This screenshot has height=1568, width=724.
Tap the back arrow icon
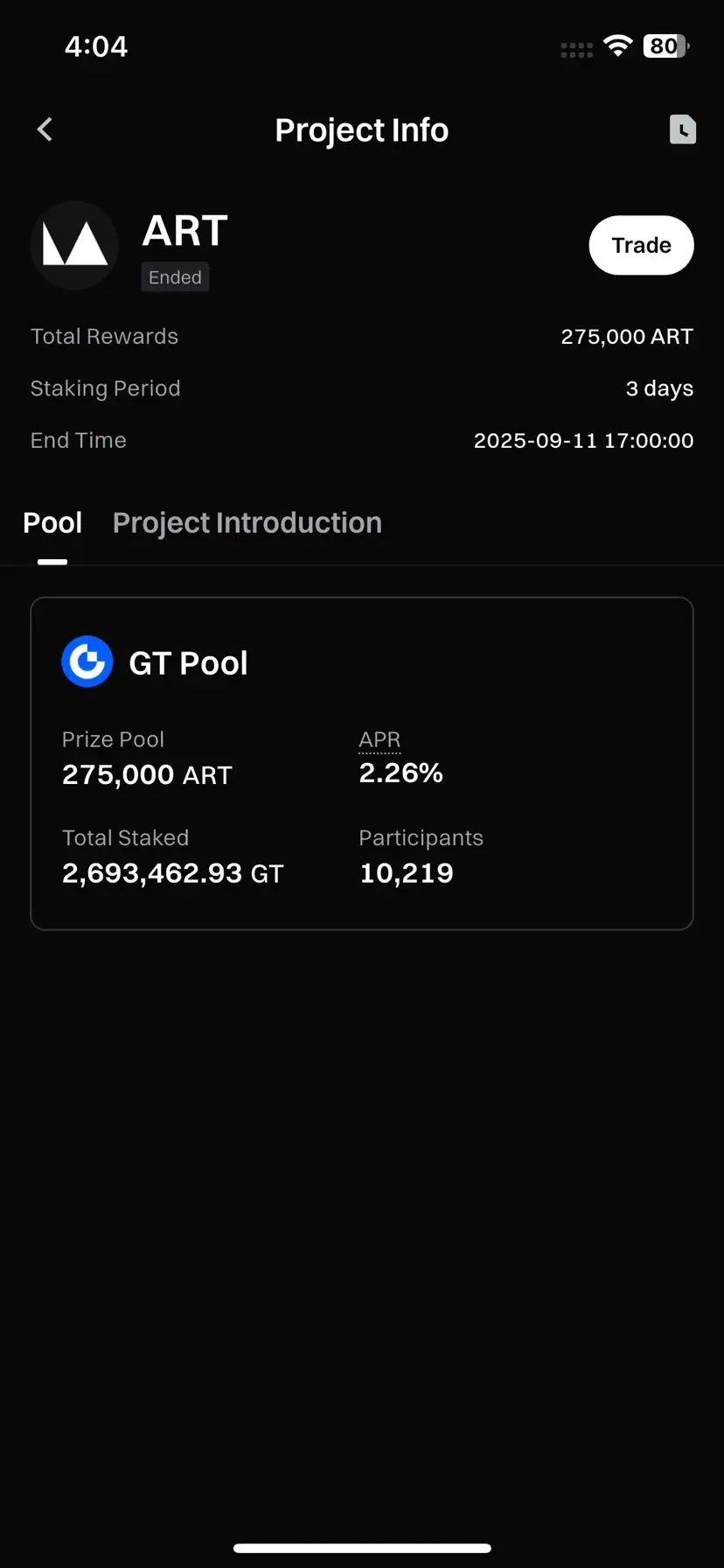tap(45, 129)
